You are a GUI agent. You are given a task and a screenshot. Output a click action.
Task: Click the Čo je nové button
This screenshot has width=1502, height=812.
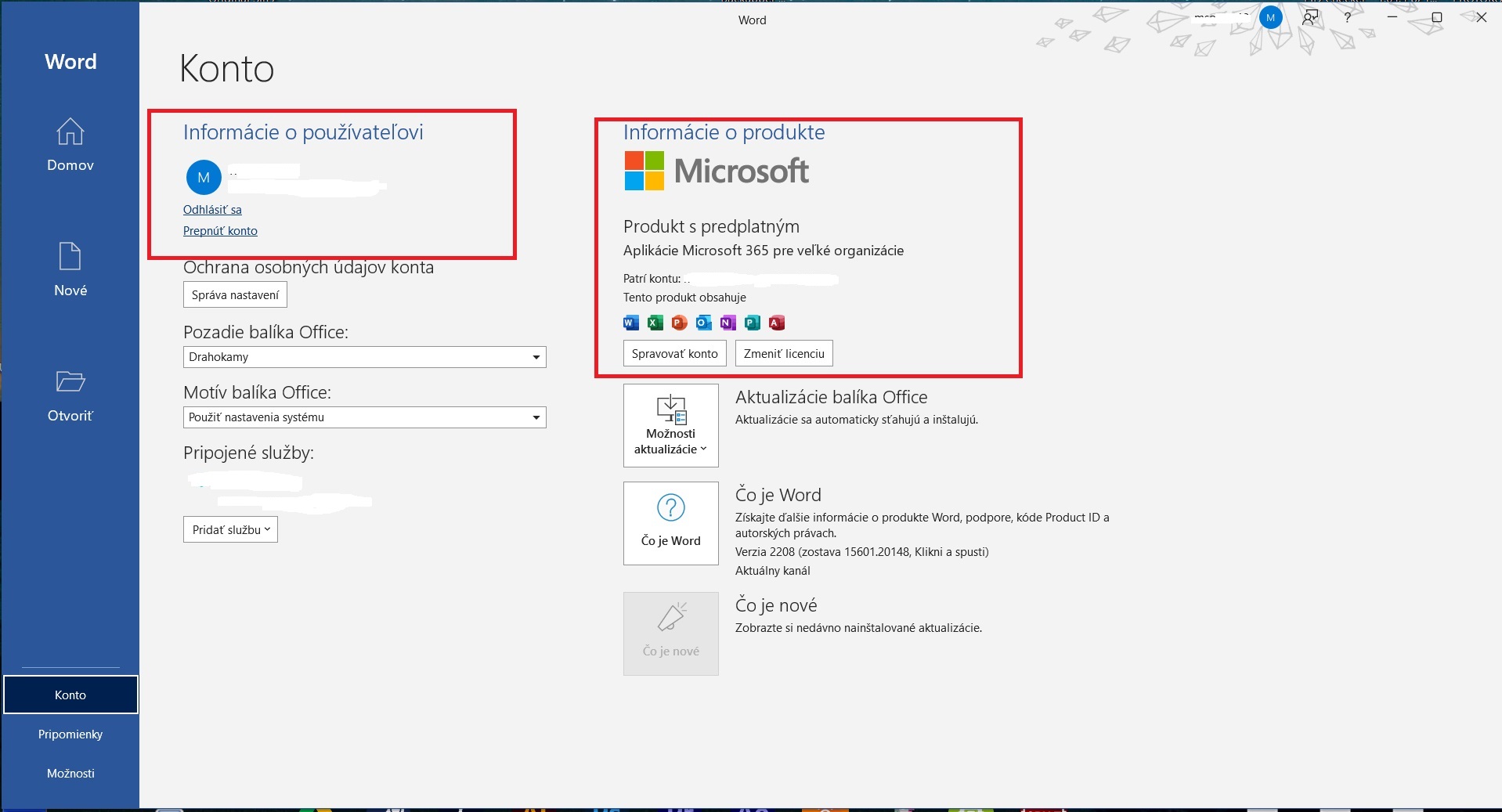coord(671,633)
